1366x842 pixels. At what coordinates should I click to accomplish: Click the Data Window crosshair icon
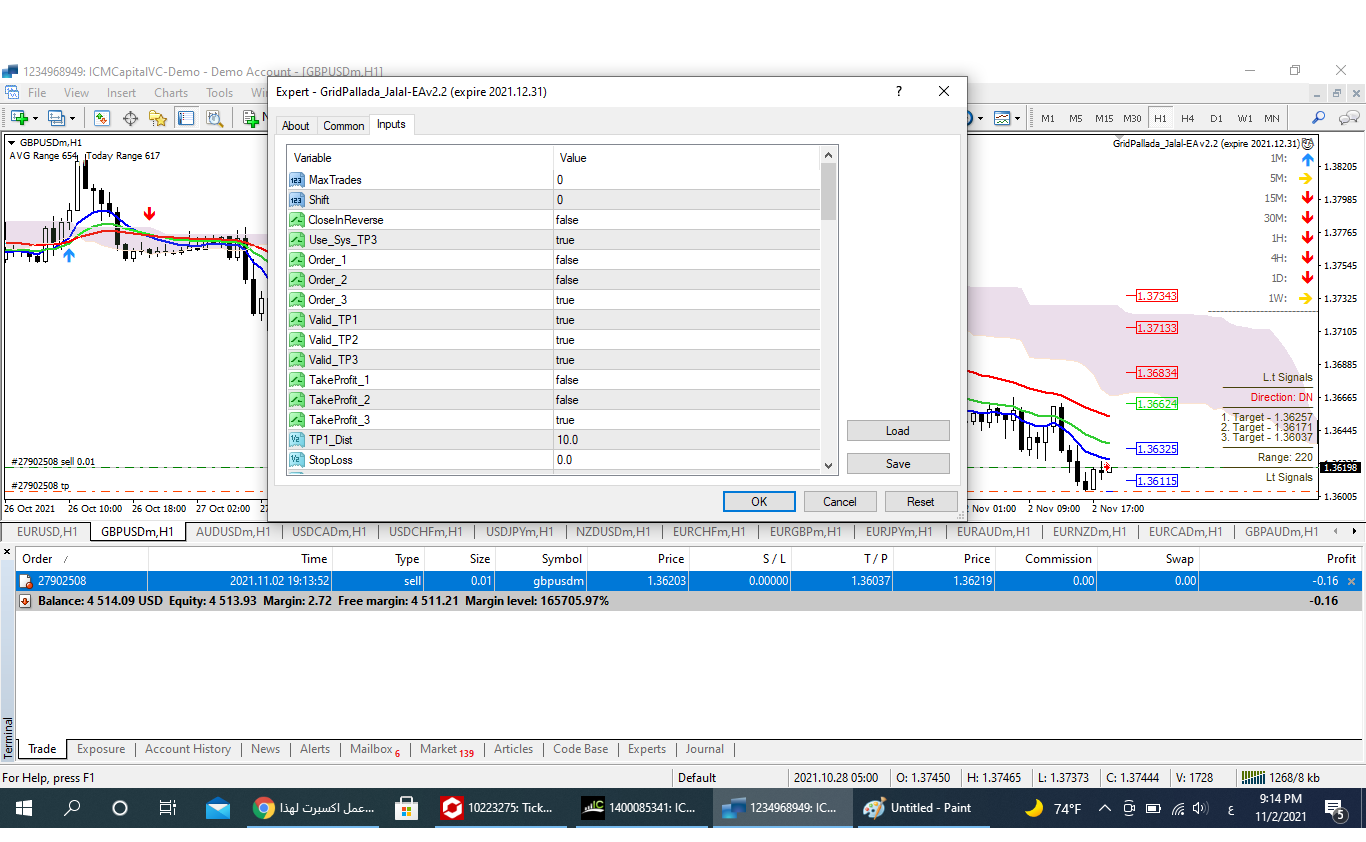pos(130,118)
